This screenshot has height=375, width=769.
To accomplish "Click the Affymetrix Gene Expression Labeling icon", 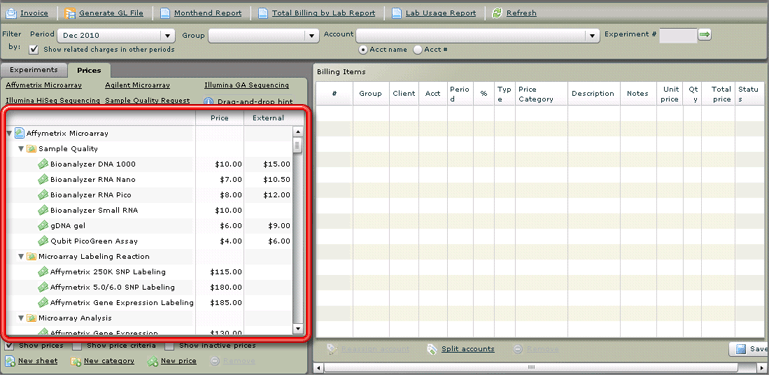I will [43, 302].
